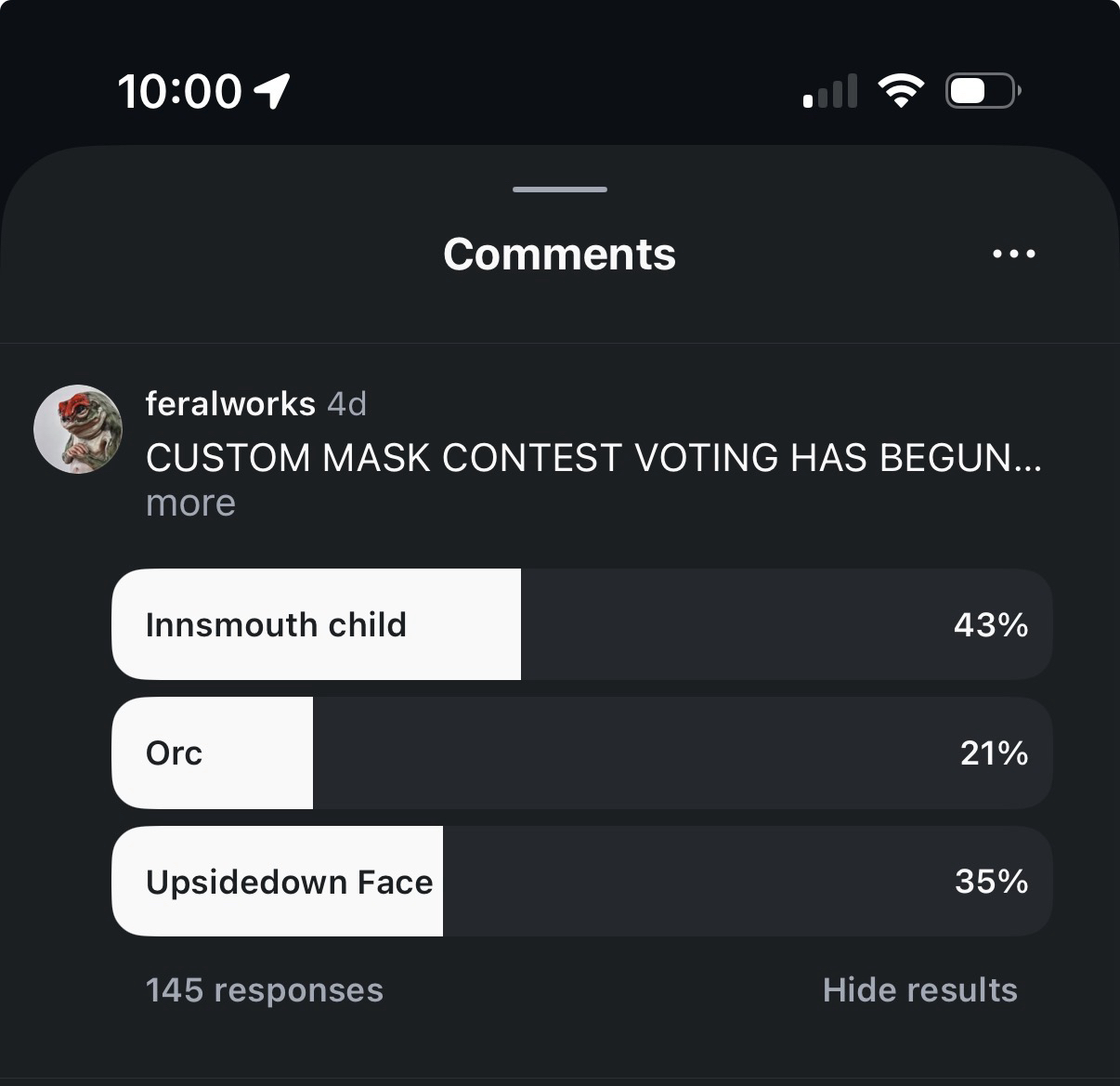This screenshot has height=1086, width=1120.
Task: Tap the 4d post timestamp
Action: [347, 404]
